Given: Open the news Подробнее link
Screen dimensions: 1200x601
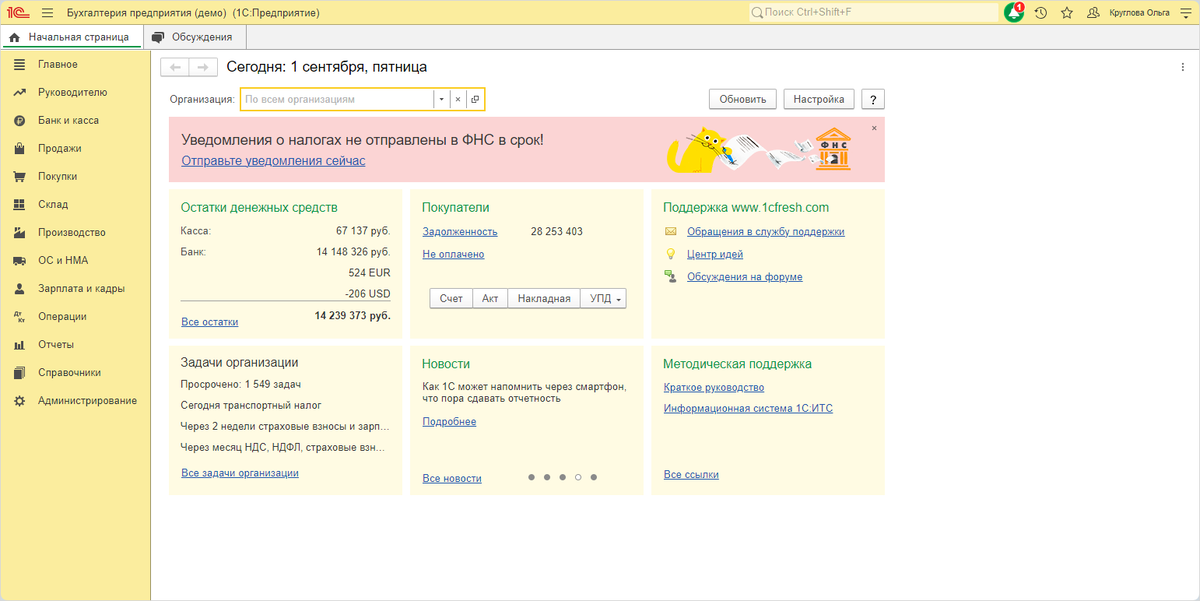Looking at the screenshot, I should tap(449, 421).
